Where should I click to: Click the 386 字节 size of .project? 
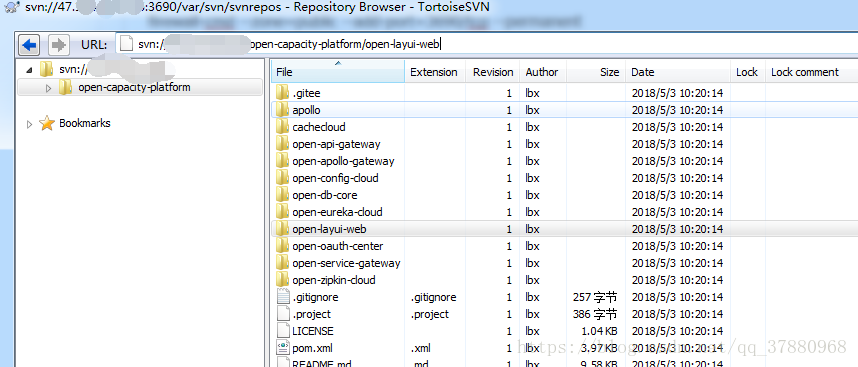click(595, 314)
